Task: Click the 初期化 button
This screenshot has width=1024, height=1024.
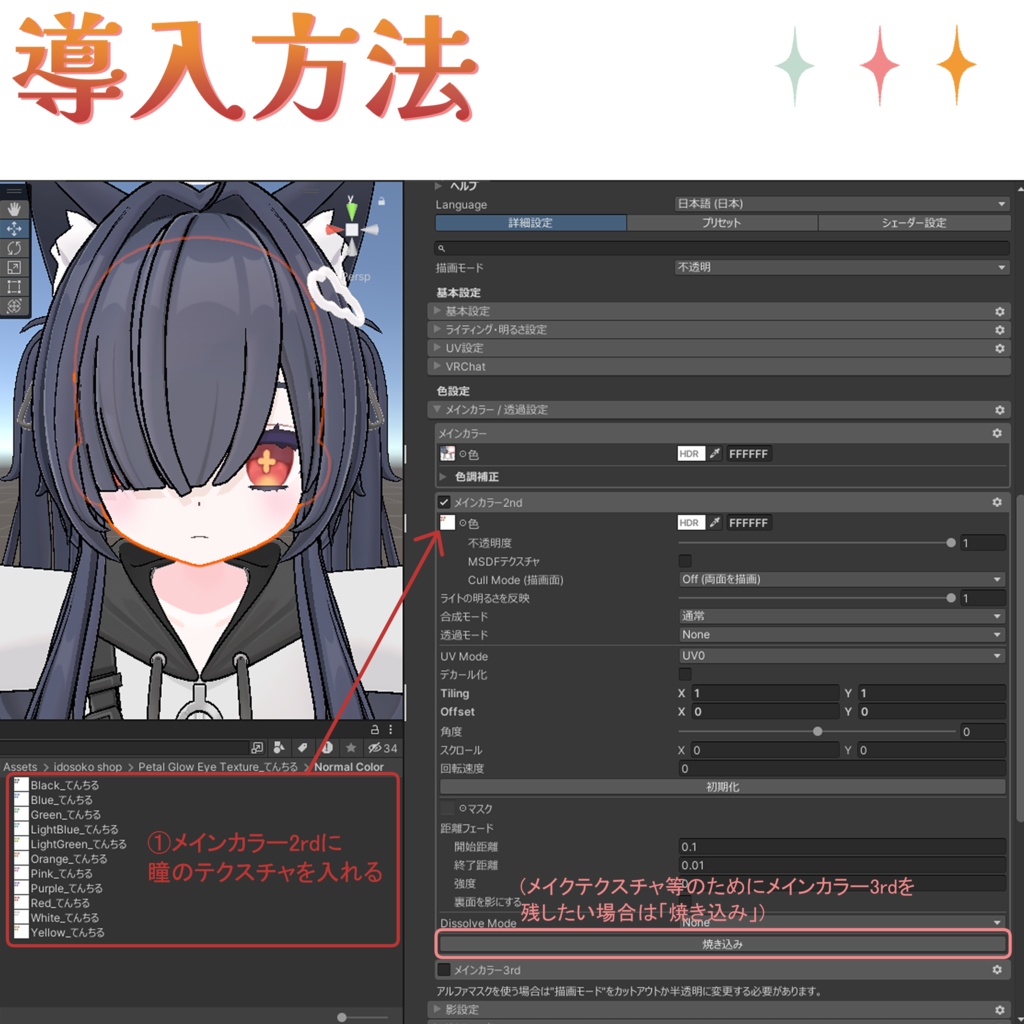Action: 722,787
